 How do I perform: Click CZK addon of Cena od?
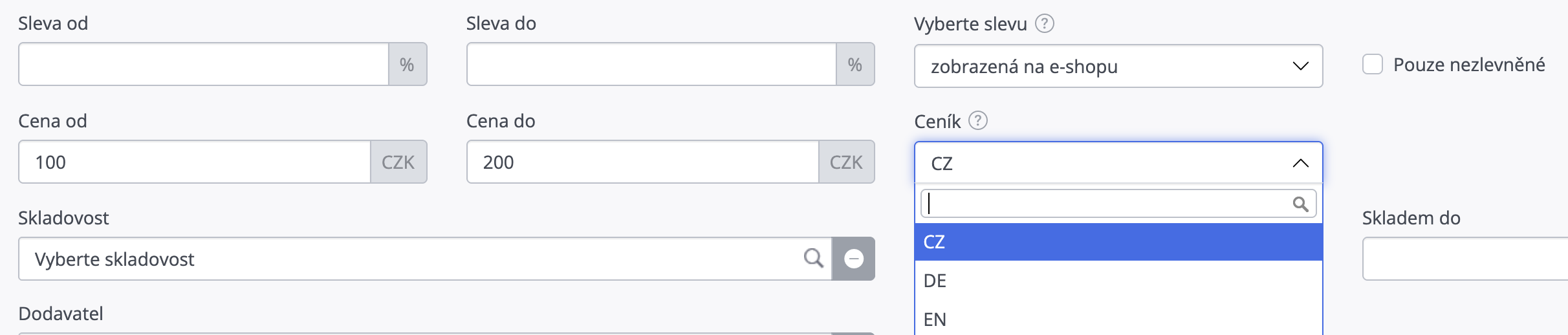click(x=398, y=162)
